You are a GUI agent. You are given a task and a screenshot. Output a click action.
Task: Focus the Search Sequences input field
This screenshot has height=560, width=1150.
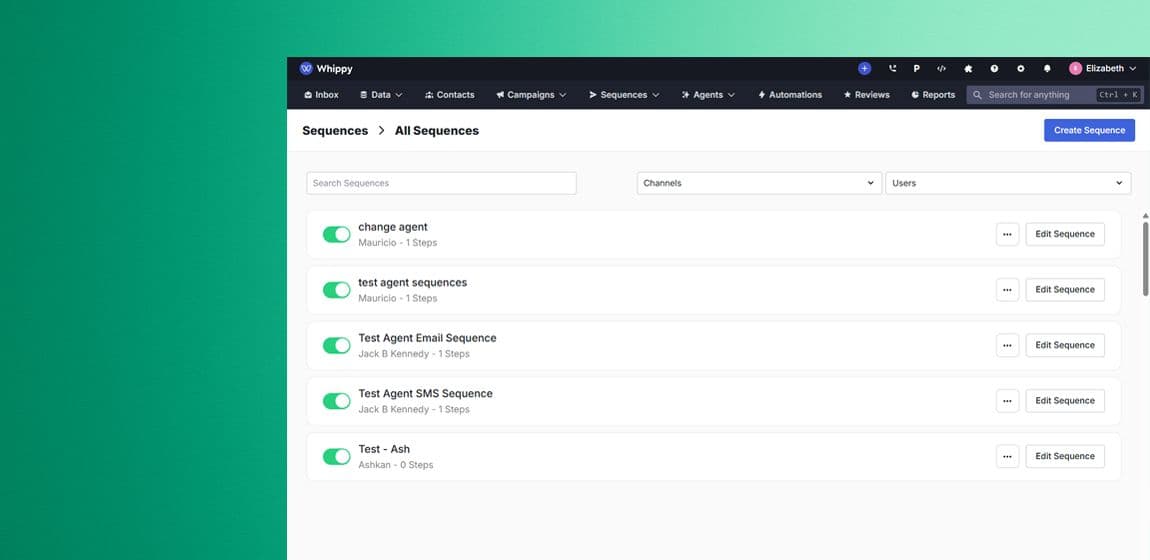click(441, 183)
